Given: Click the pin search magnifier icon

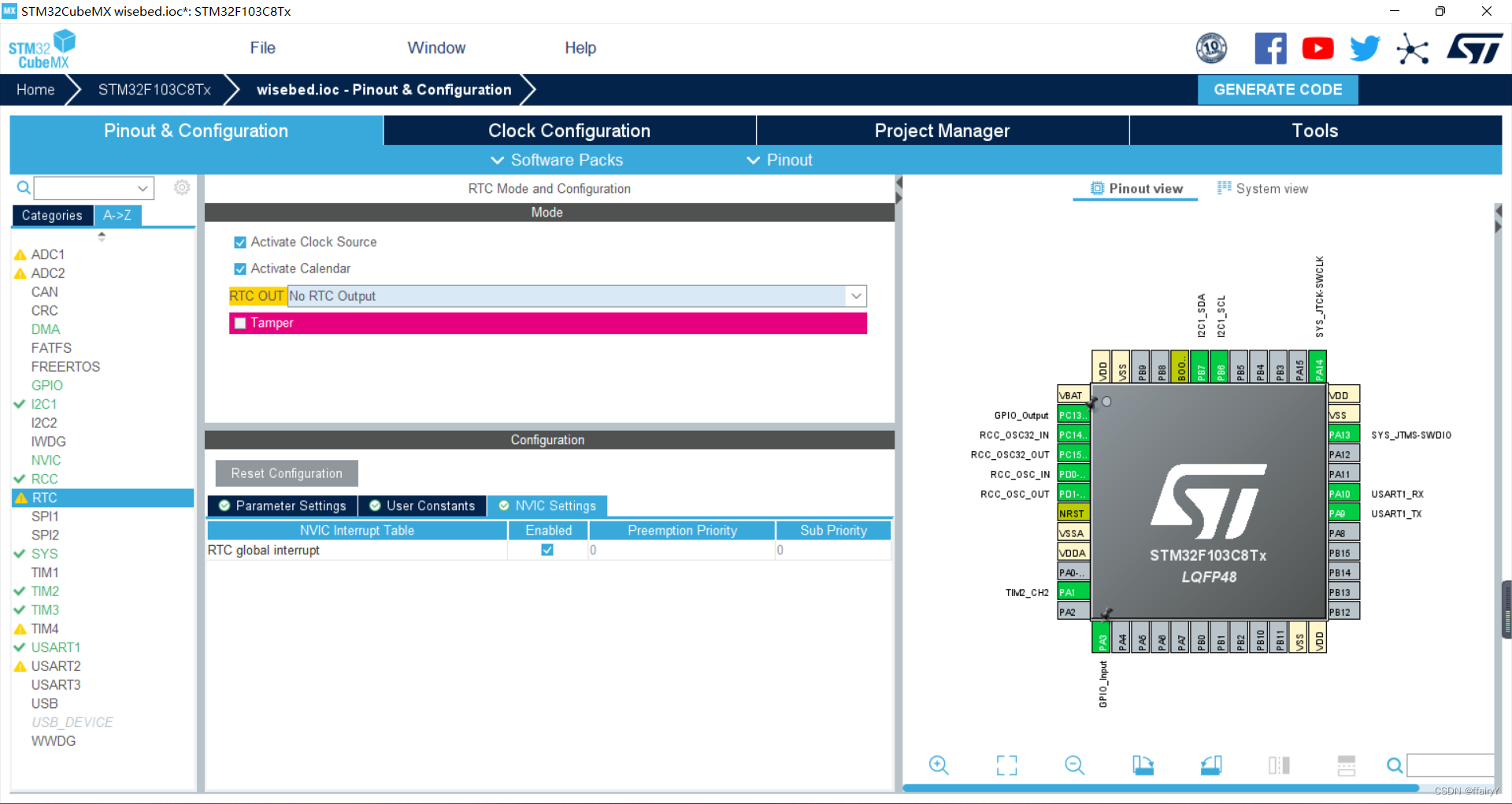Looking at the screenshot, I should (x=1394, y=765).
